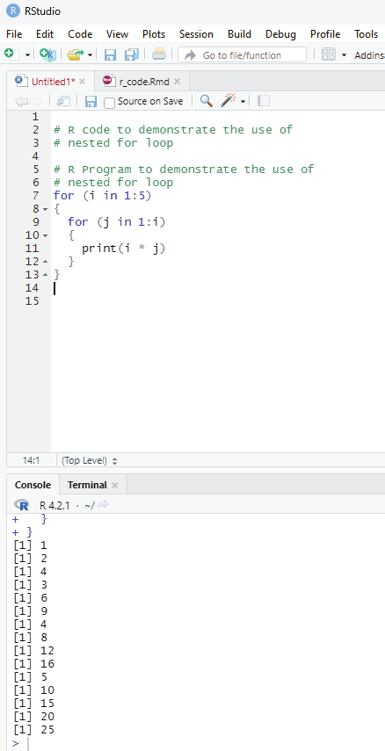Click the Find/Replace magnifier icon
The height and width of the screenshot is (751, 385).
[206, 101]
